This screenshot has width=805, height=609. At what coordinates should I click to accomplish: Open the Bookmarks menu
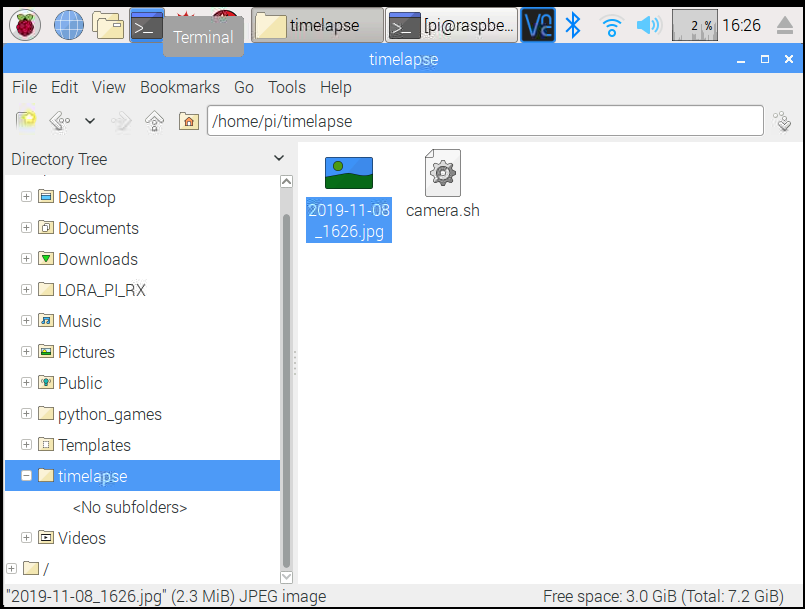pyautogui.click(x=180, y=87)
